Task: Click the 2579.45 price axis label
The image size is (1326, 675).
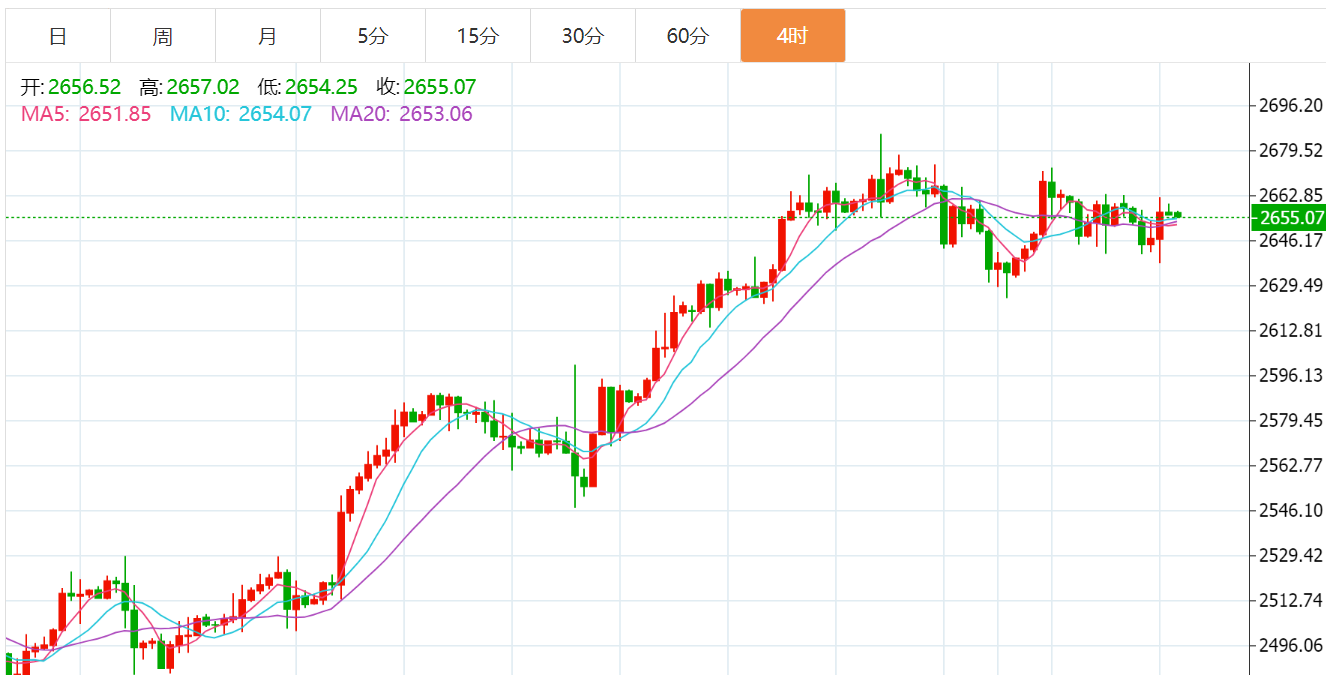Action: point(1291,420)
